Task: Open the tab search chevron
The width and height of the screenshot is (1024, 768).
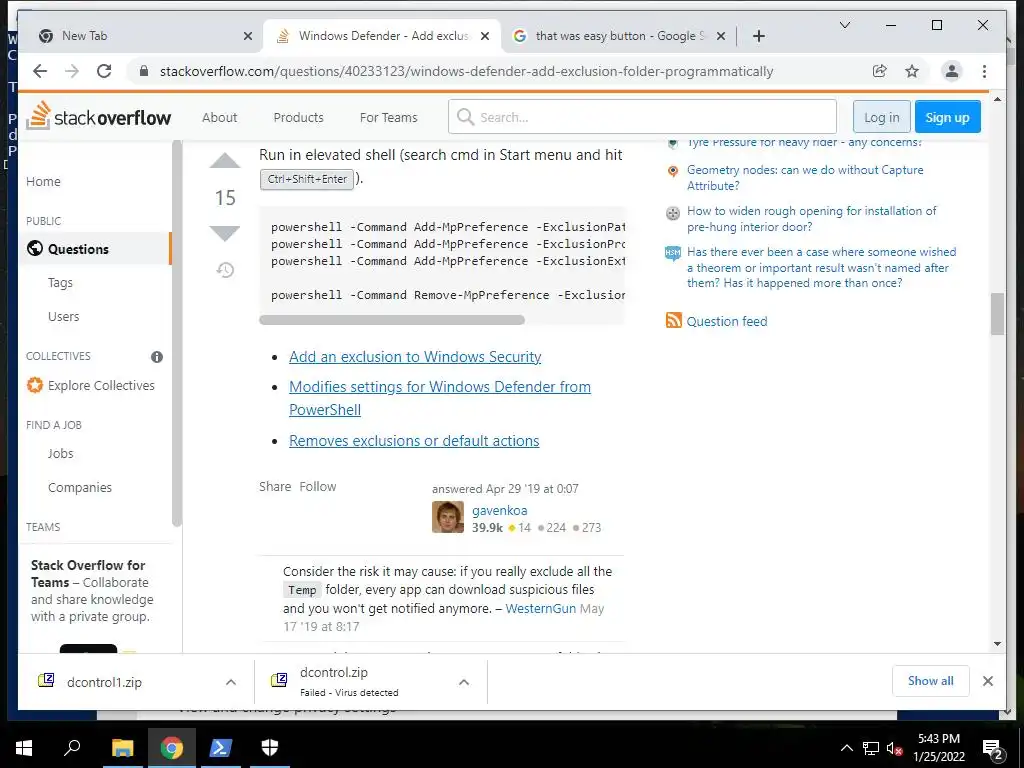Action: (x=844, y=25)
